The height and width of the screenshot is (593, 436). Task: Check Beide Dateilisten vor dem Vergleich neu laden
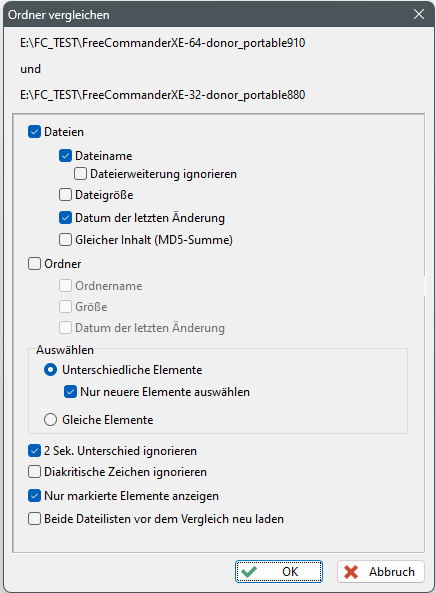34,518
